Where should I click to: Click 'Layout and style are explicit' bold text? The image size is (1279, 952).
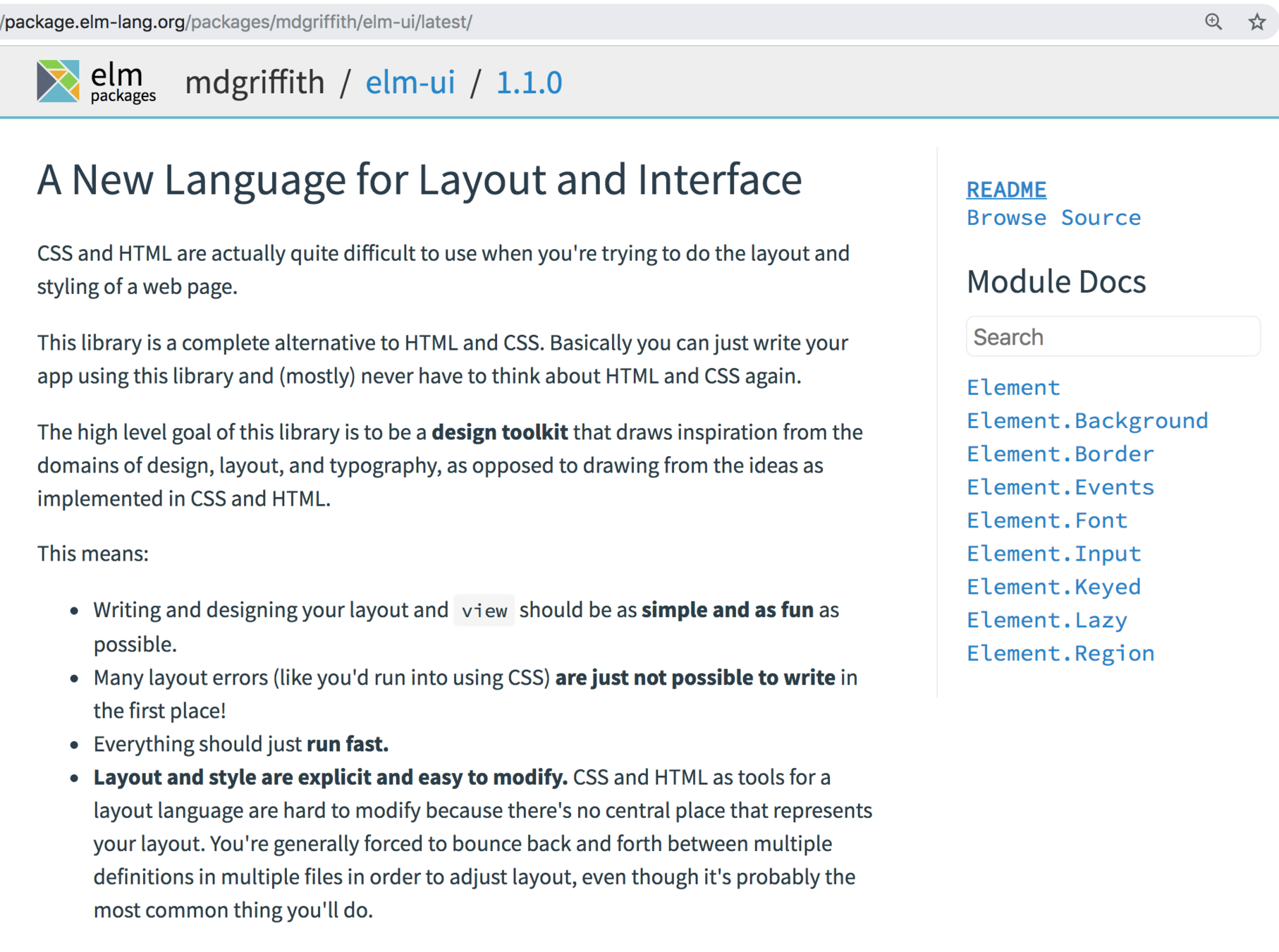tap(331, 777)
